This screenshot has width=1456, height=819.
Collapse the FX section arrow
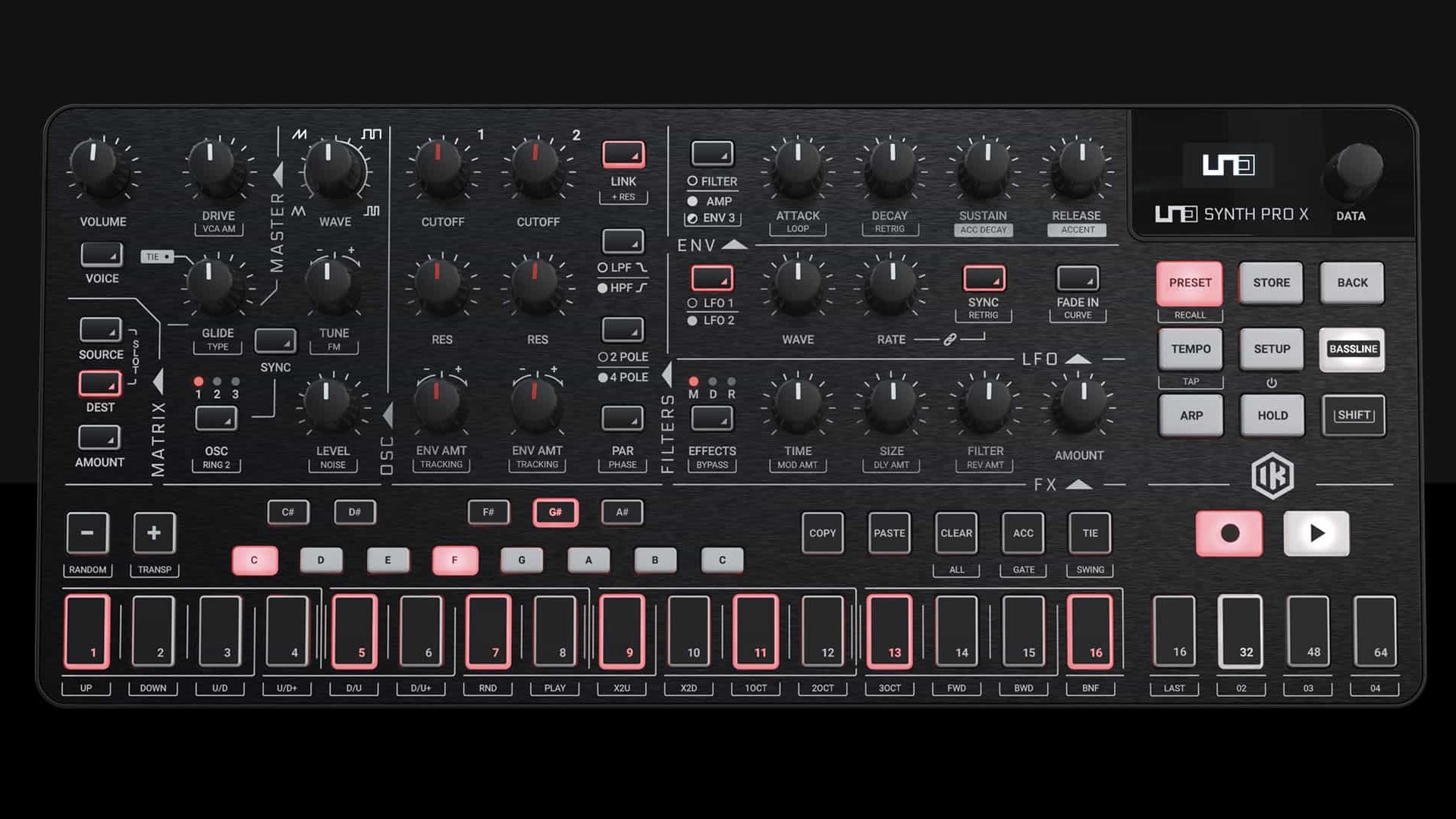[1078, 485]
